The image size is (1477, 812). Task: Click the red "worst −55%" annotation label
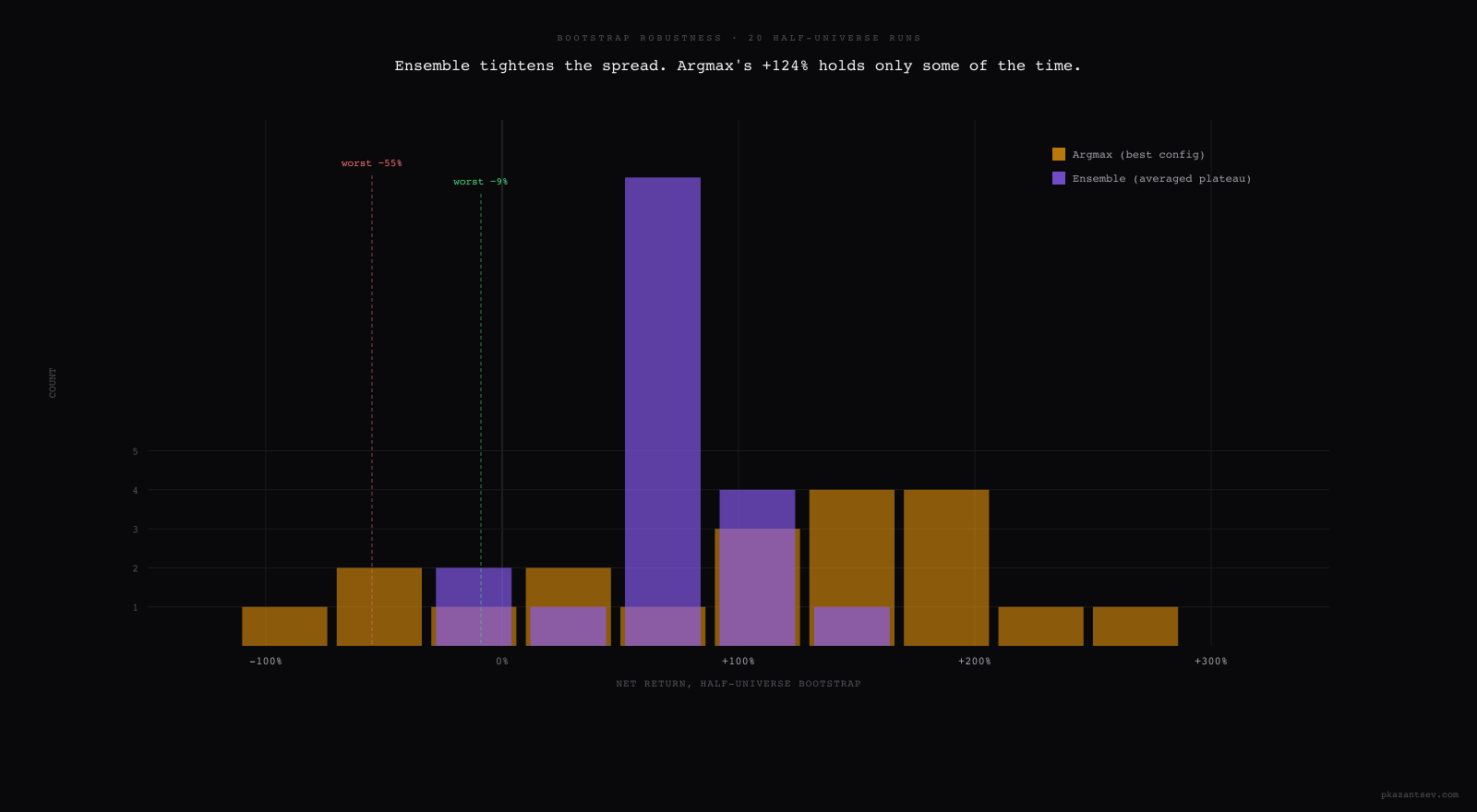[x=372, y=163]
